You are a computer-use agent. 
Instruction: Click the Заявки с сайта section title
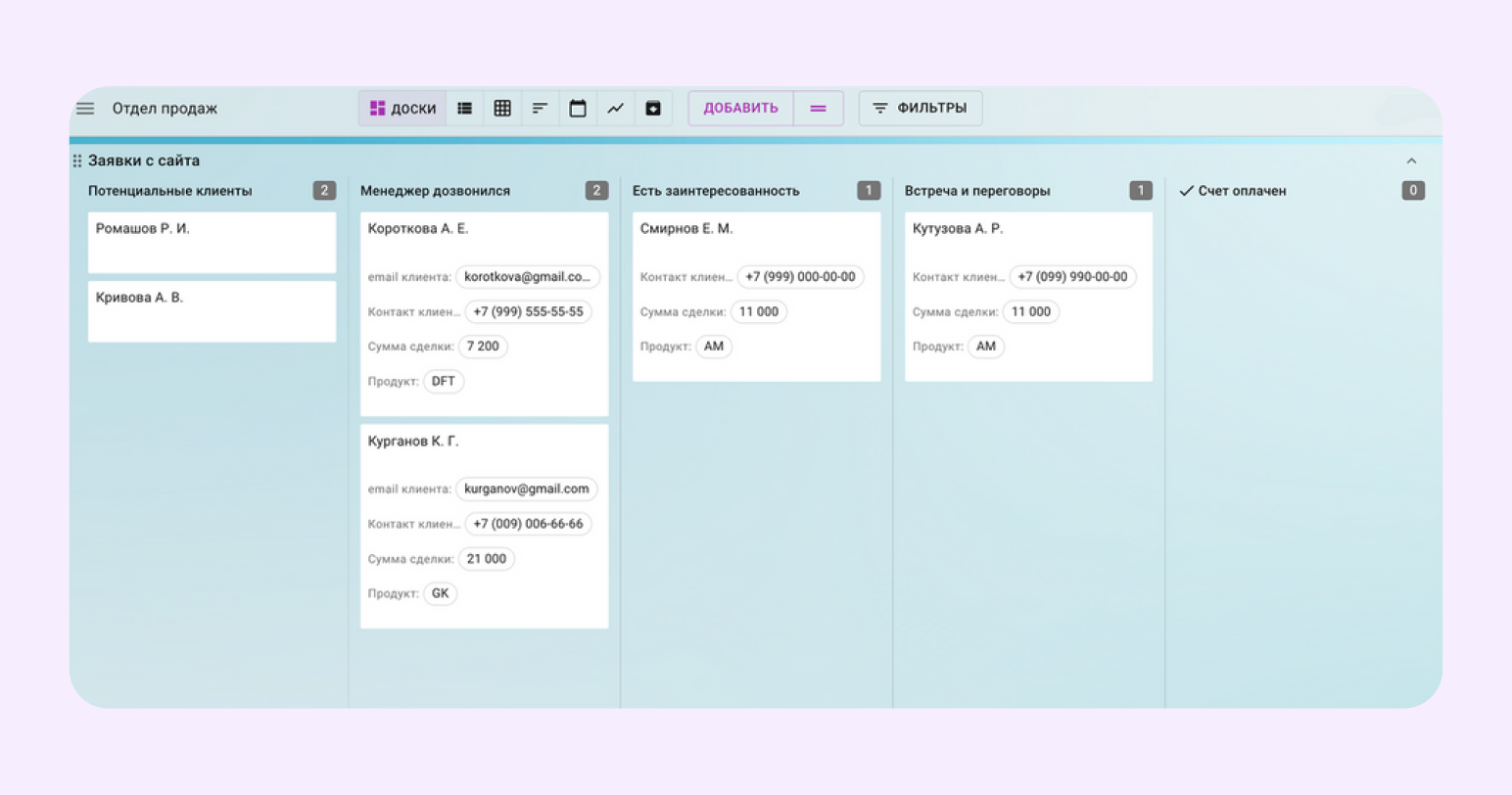[x=144, y=161]
